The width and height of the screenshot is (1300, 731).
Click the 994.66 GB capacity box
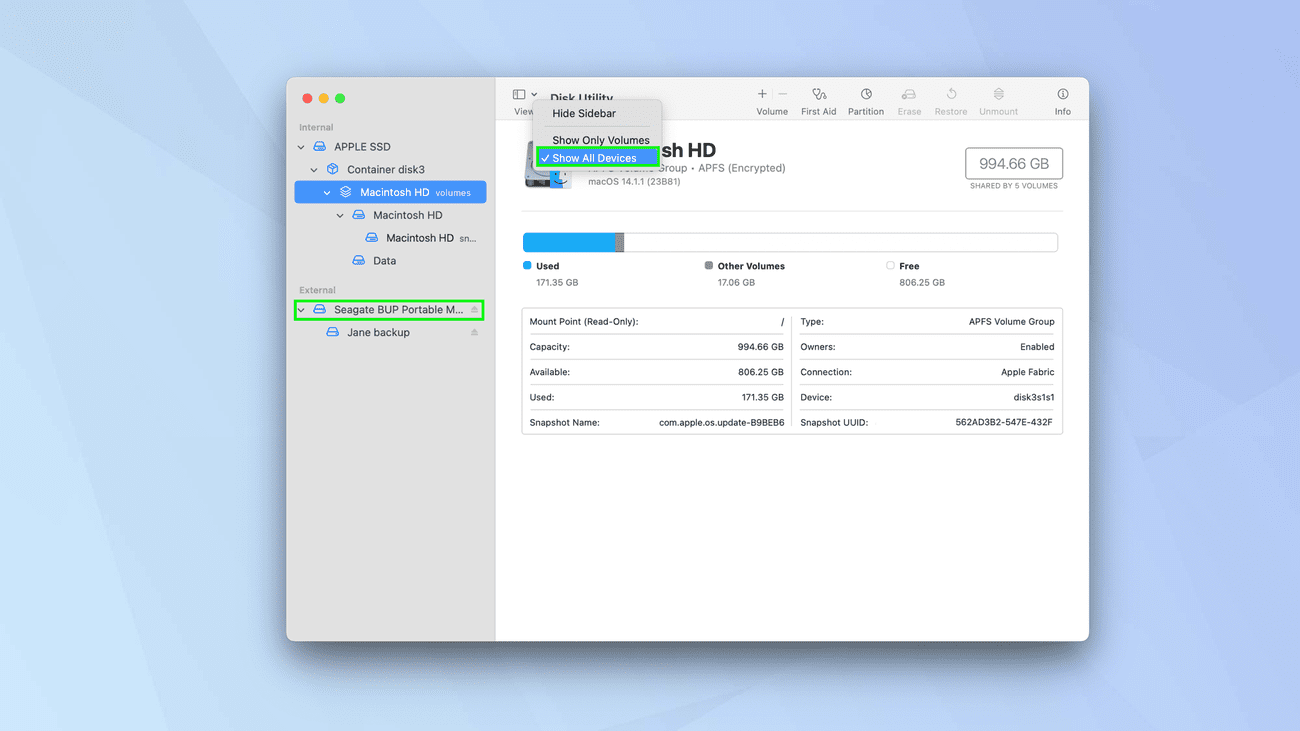tap(1013, 164)
